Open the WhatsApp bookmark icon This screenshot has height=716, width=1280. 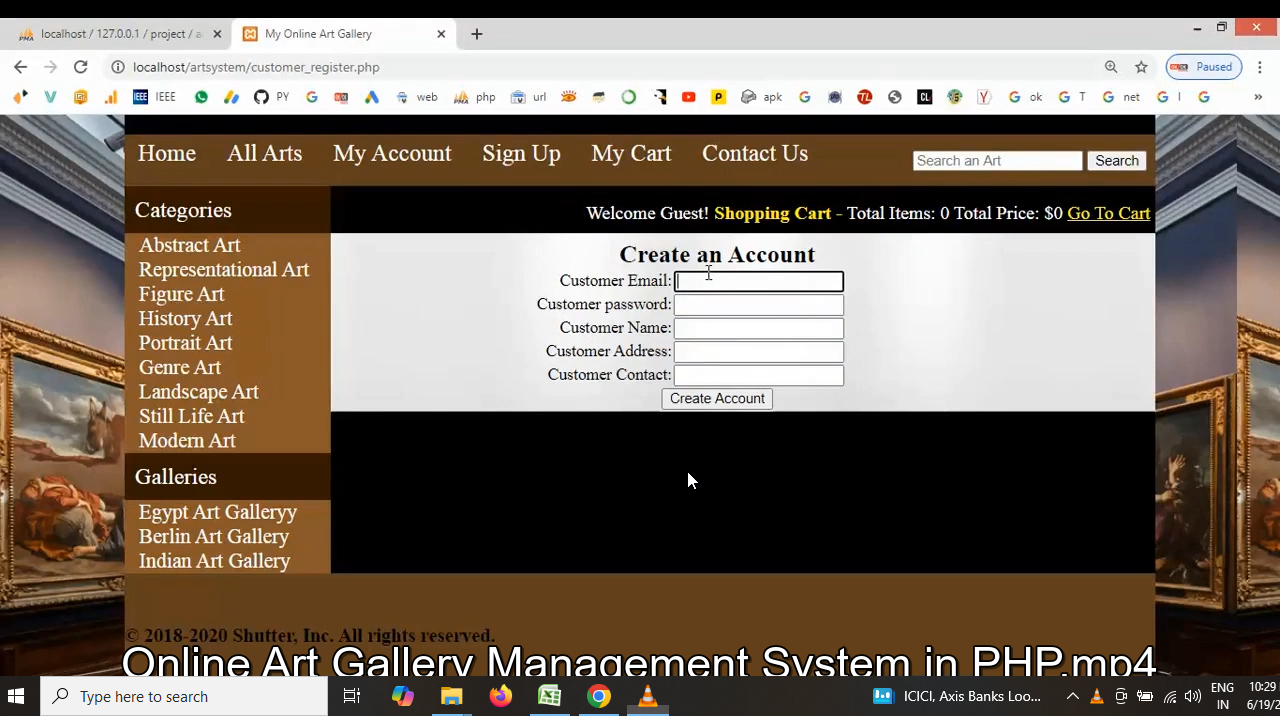[201, 97]
